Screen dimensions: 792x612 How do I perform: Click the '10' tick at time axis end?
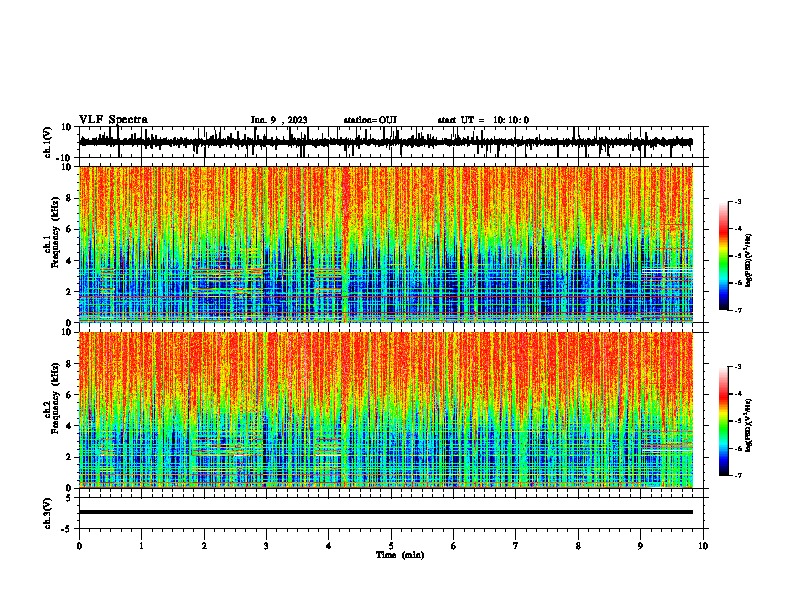703,546
